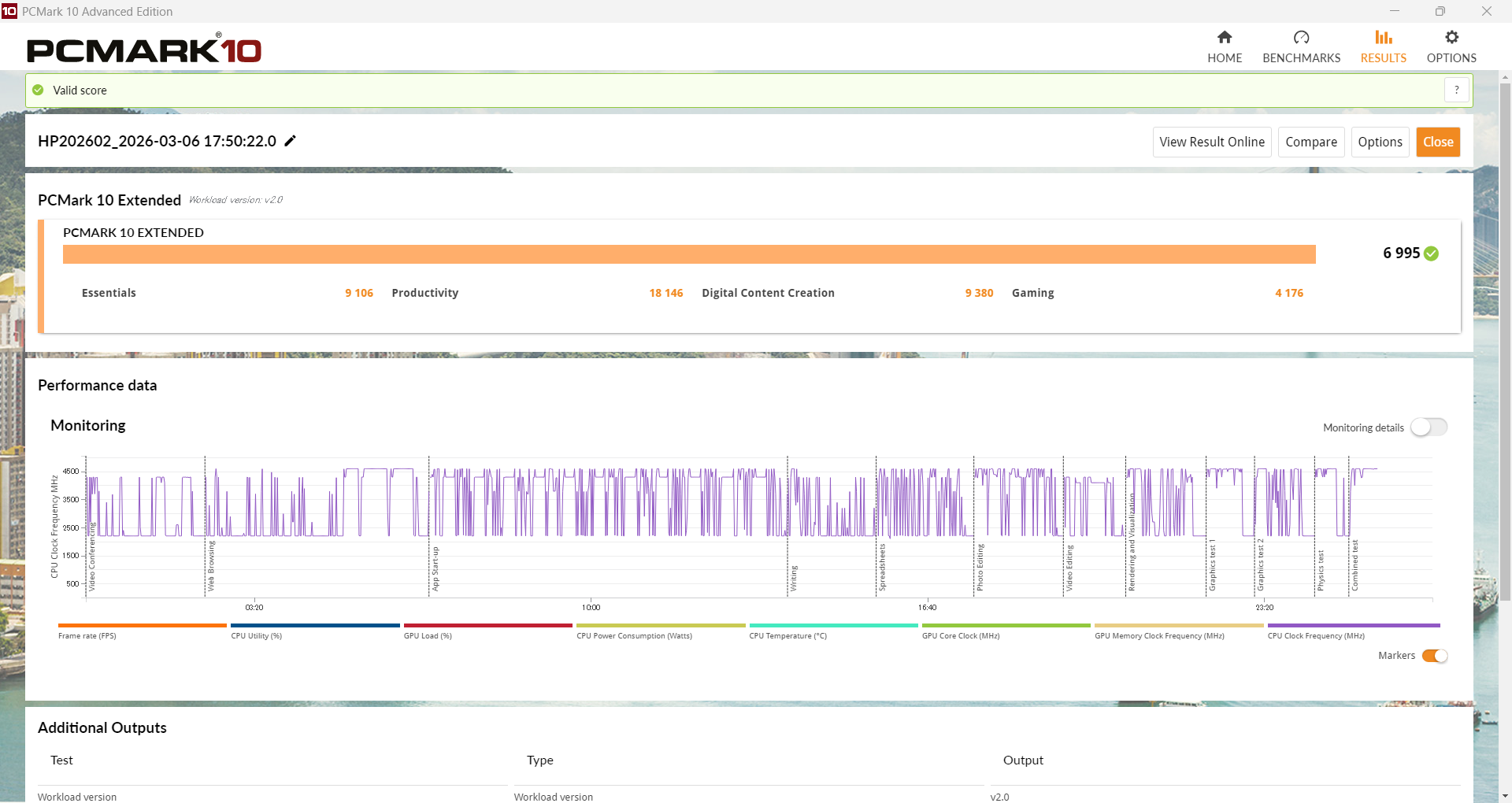
Task: Turn off the Markers toggle
Action: (1434, 656)
